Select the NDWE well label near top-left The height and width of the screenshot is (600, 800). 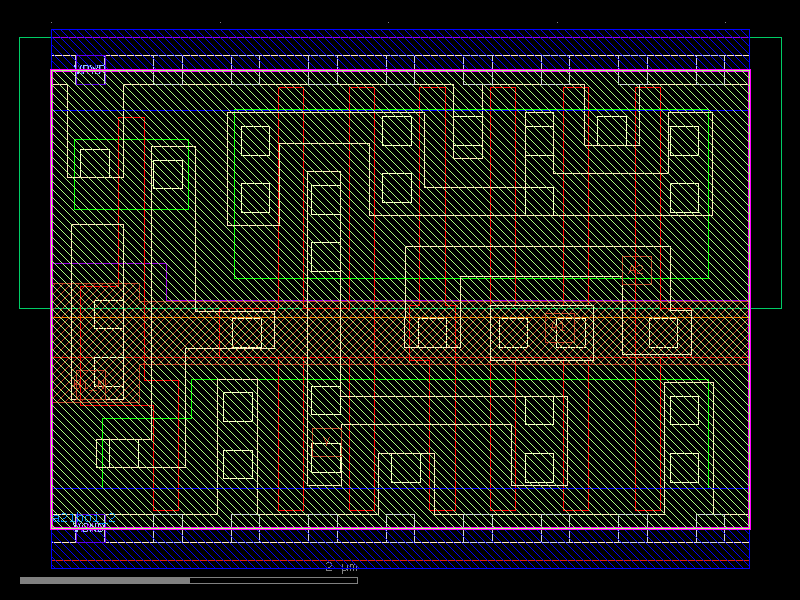[x=90, y=67]
